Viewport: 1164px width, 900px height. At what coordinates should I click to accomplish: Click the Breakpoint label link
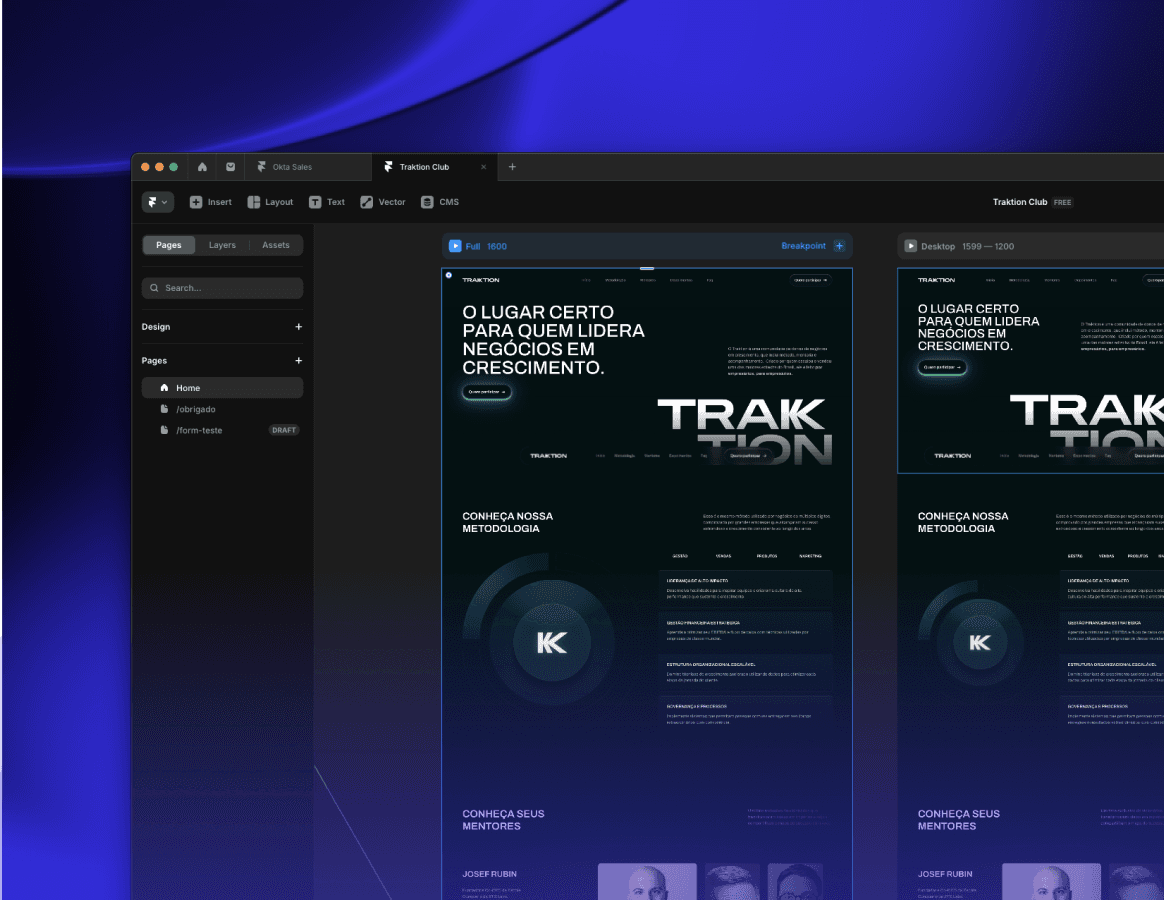tap(803, 246)
